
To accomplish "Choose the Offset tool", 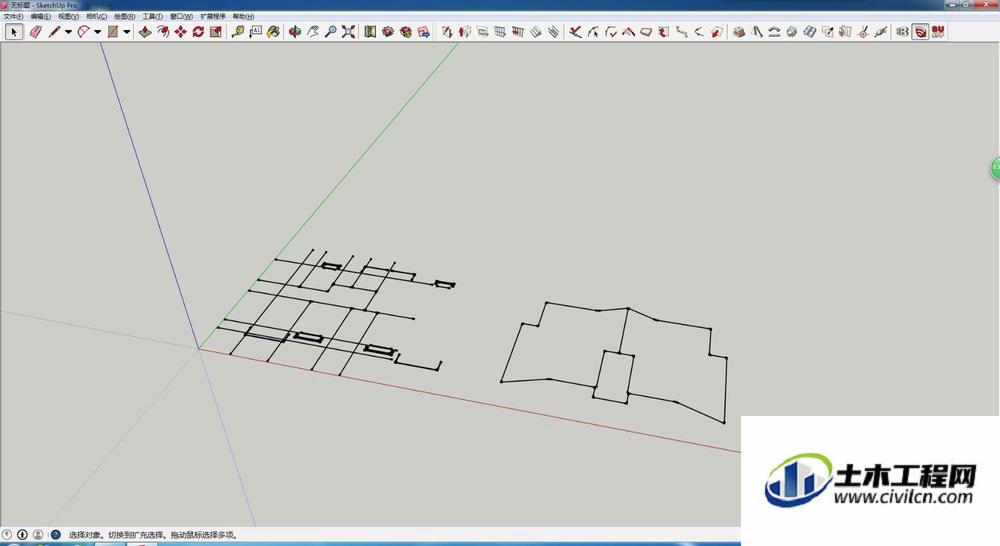I will (x=163, y=31).
